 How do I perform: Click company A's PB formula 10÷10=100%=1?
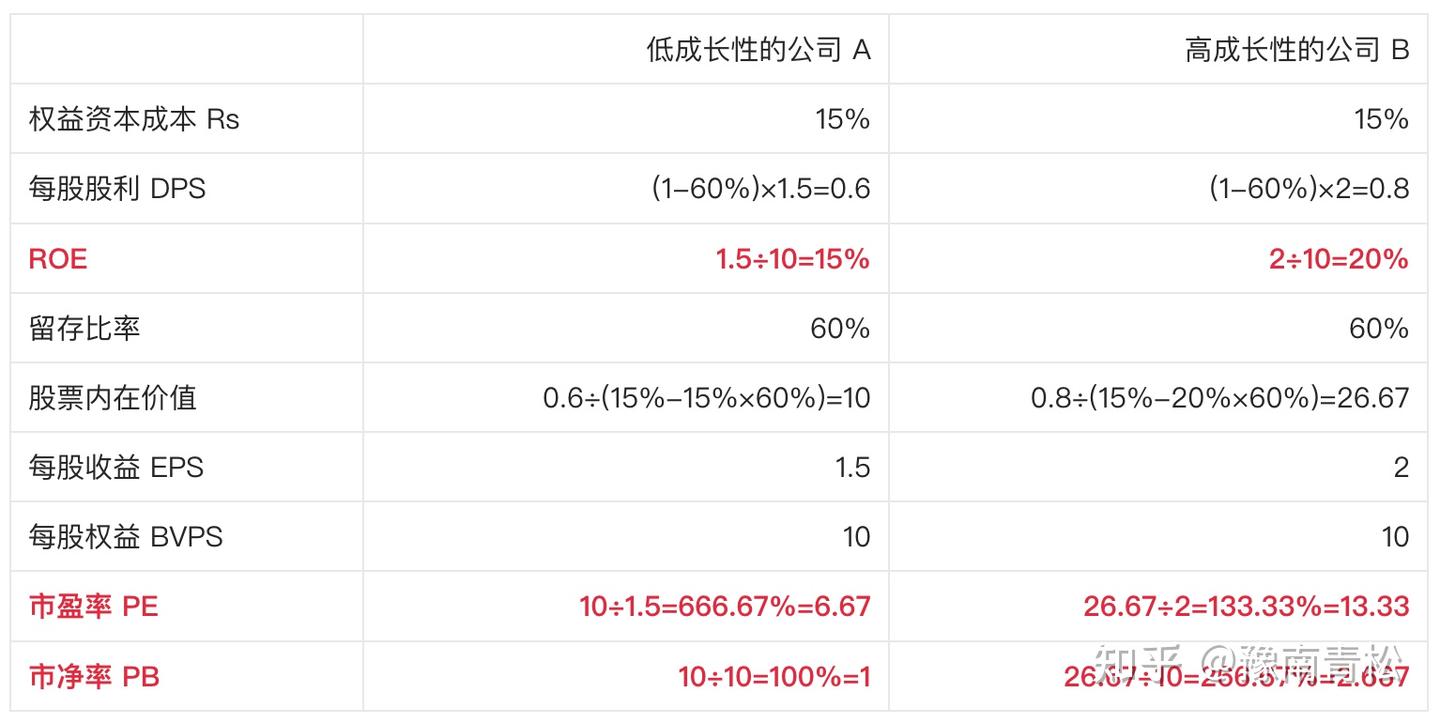coord(774,677)
